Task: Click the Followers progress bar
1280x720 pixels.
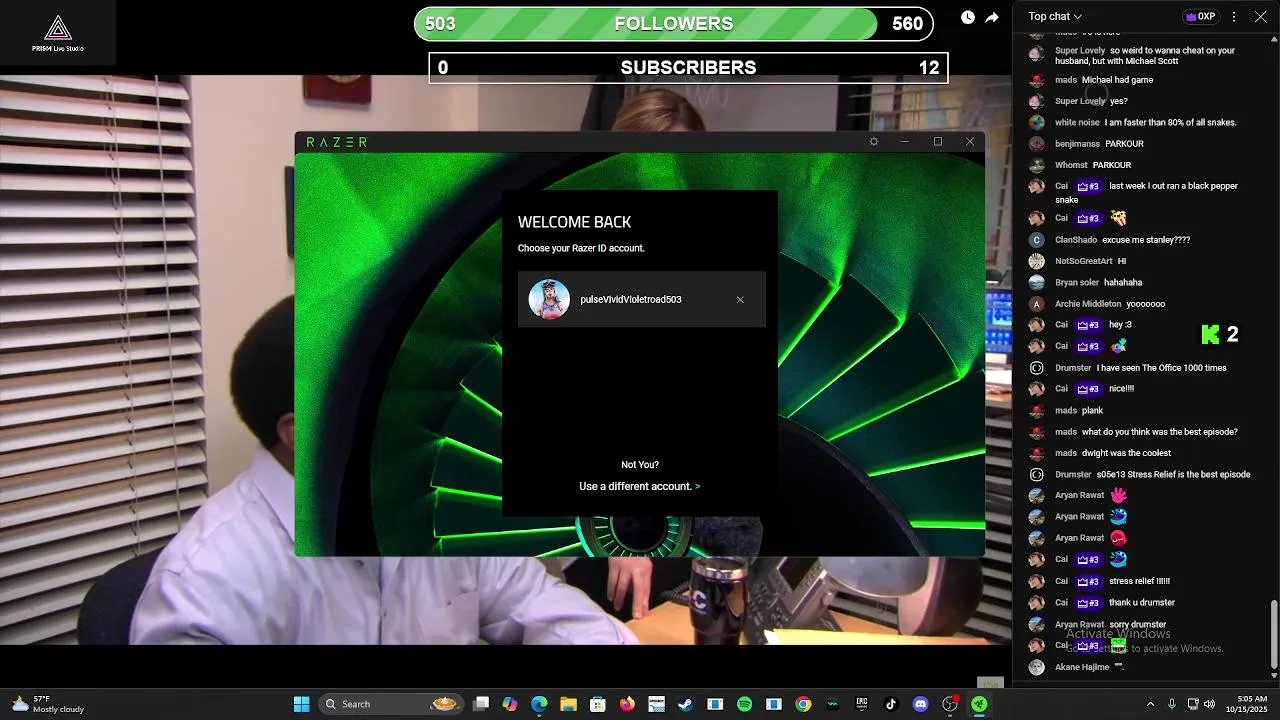Action: 674,24
